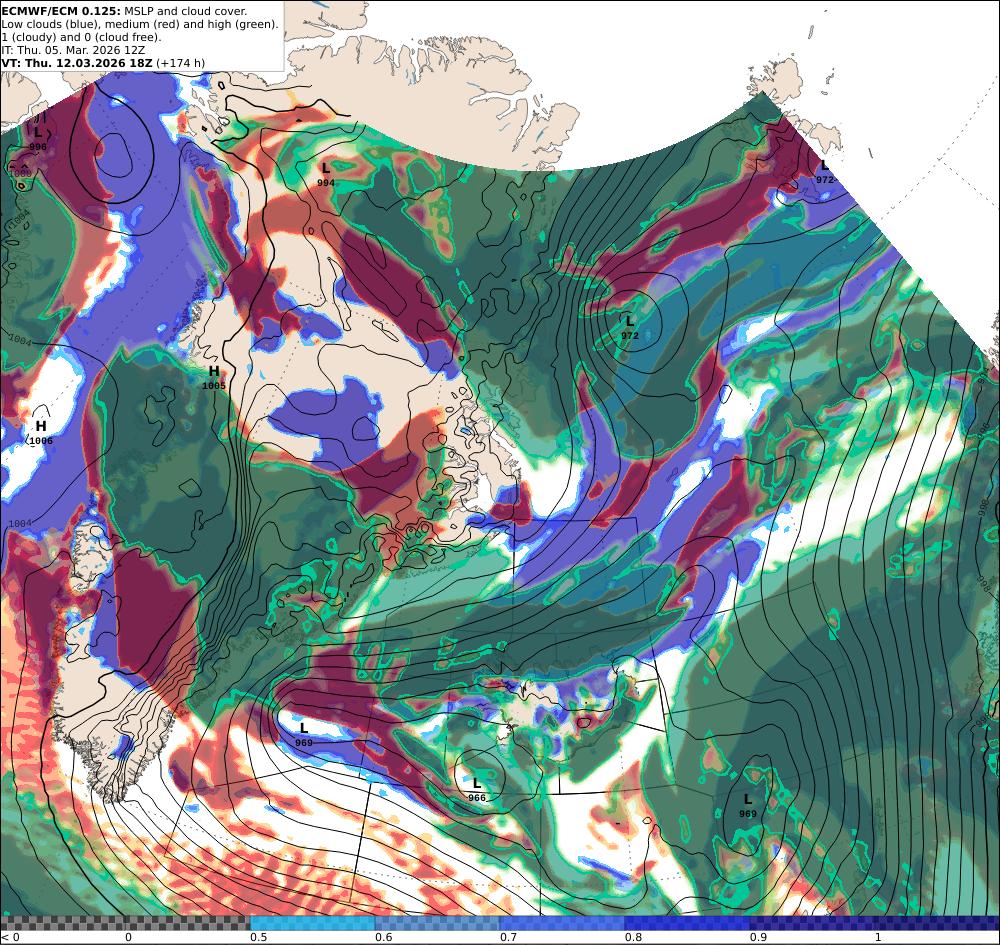Click the checkered gray segment of the color bar

(125, 923)
